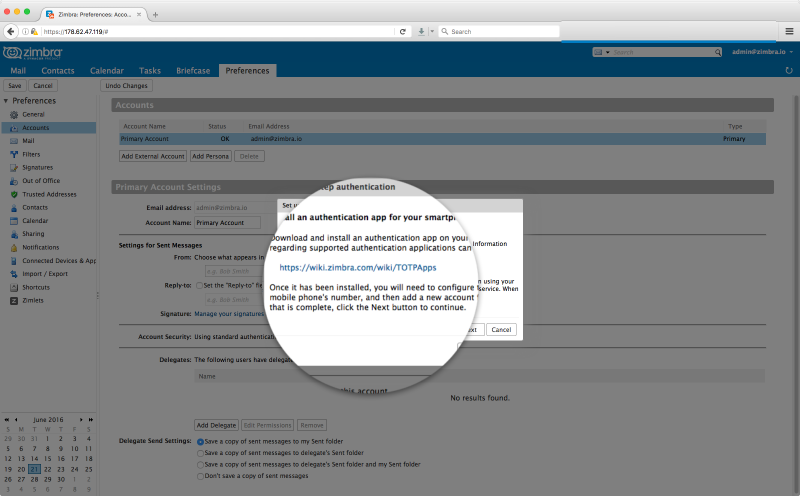Switch to the Calendar tab

(107, 71)
